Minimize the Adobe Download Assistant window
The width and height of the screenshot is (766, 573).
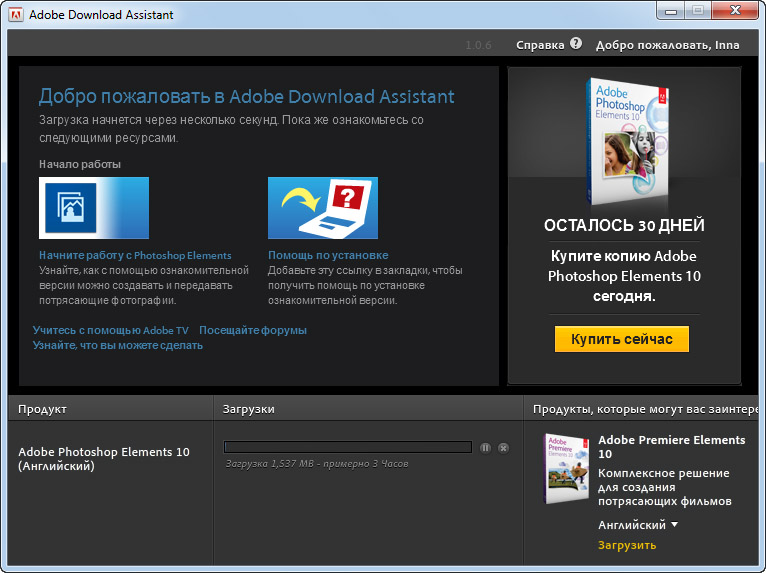click(x=671, y=10)
